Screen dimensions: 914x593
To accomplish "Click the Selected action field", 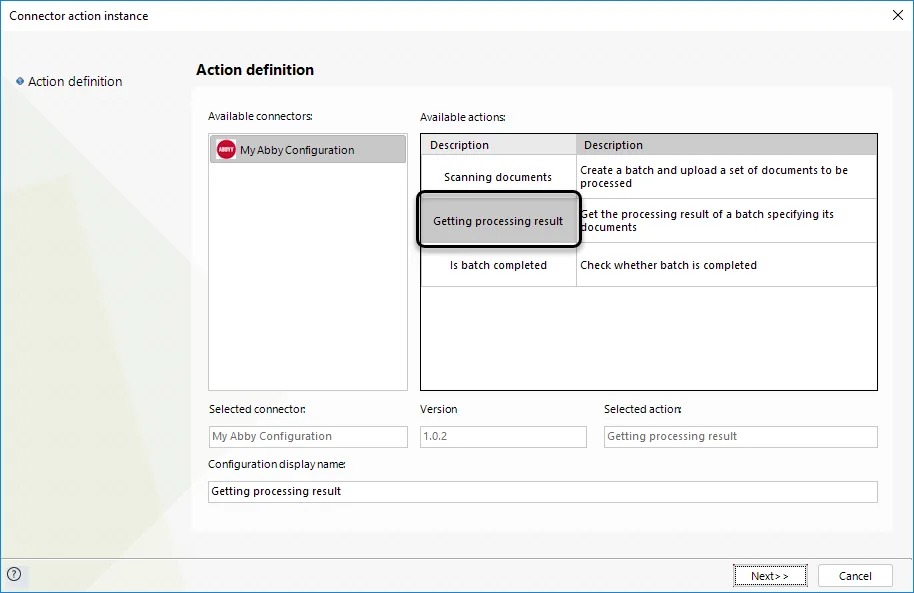I will tap(740, 437).
